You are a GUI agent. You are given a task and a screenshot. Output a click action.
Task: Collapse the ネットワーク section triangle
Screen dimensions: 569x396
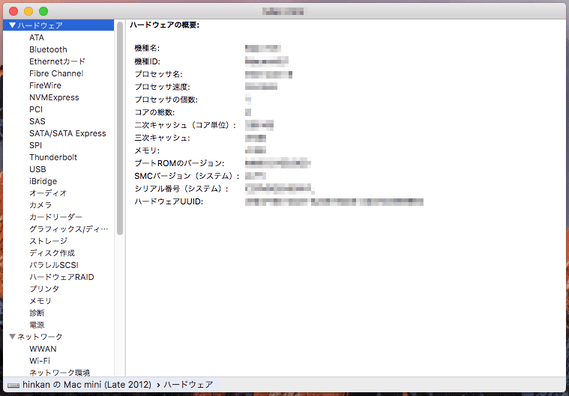12,337
